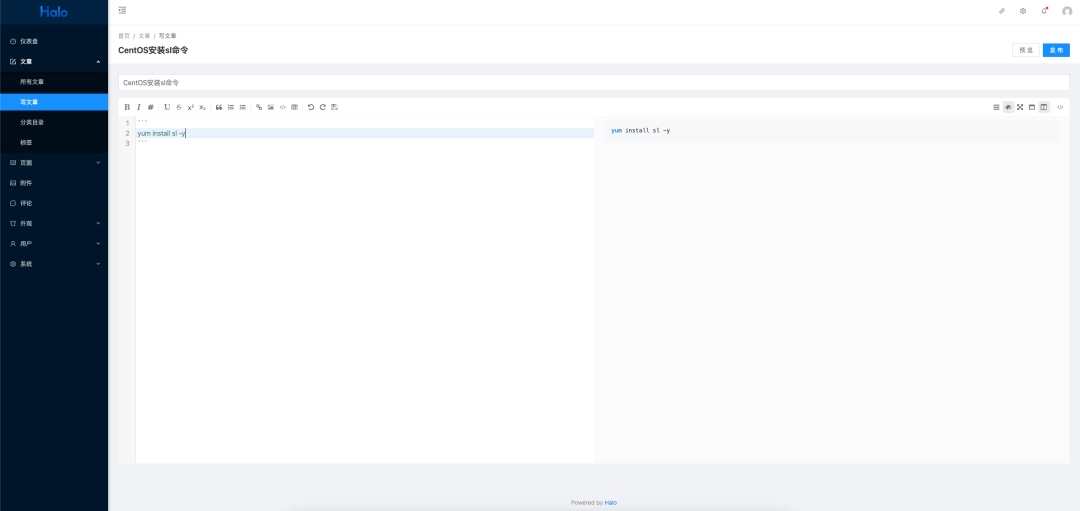Insert a hyperlink in the editor
The image size is (1080, 511).
[x=259, y=107]
